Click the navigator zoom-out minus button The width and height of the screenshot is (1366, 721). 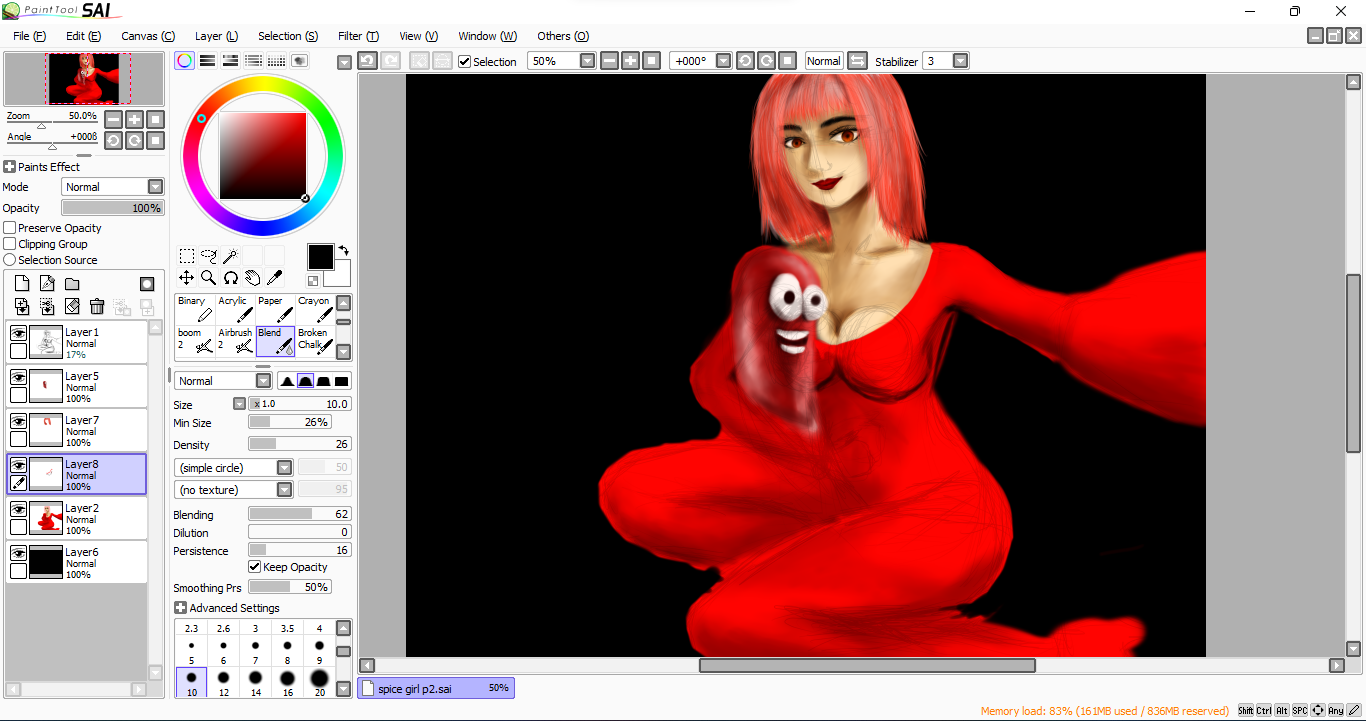pos(113,119)
